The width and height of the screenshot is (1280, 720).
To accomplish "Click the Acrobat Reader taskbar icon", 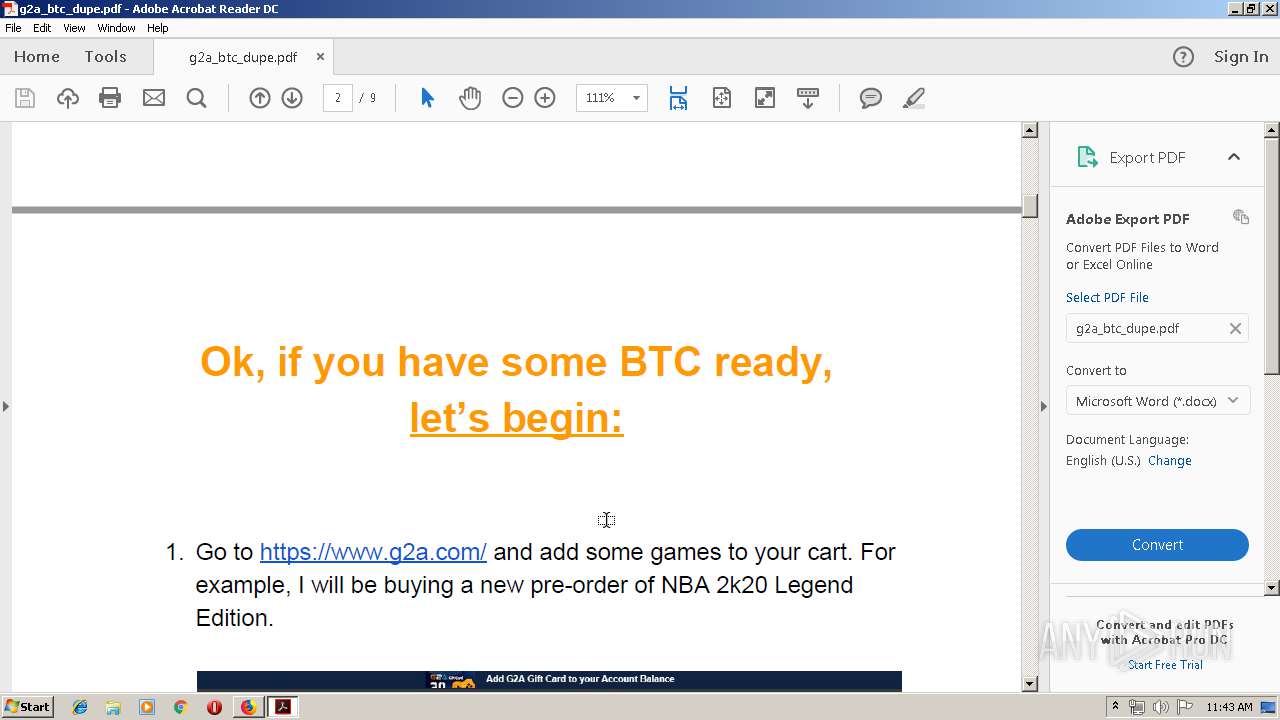I will pos(283,707).
